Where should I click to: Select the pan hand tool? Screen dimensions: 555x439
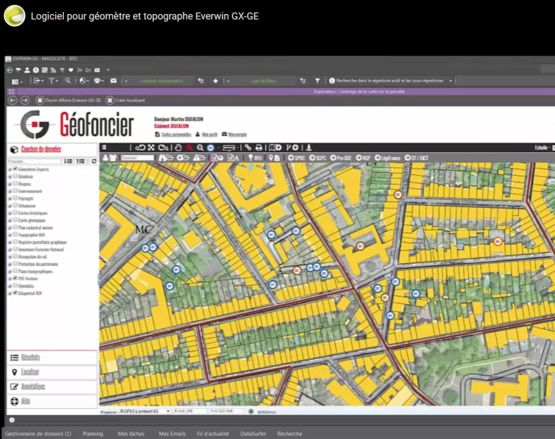point(178,147)
